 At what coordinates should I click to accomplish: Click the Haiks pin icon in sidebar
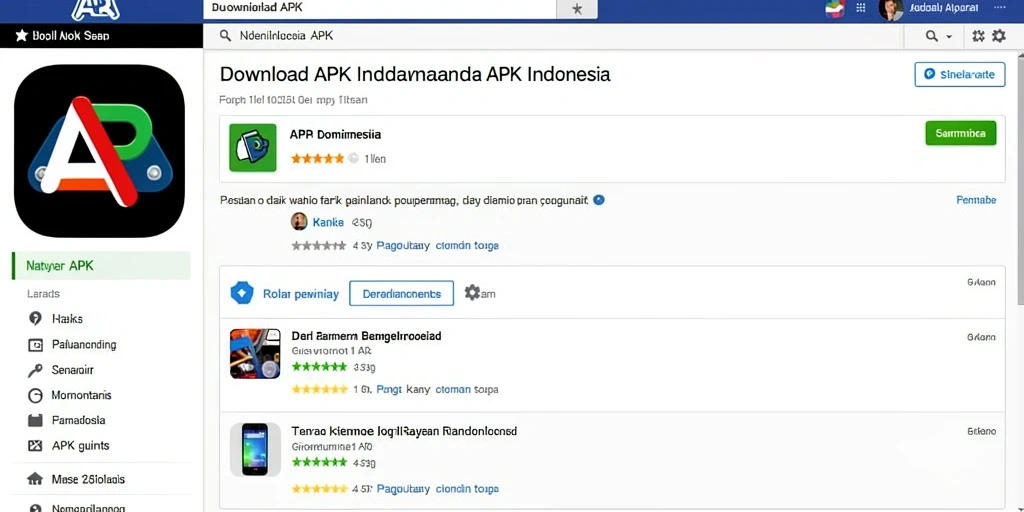tap(35, 319)
